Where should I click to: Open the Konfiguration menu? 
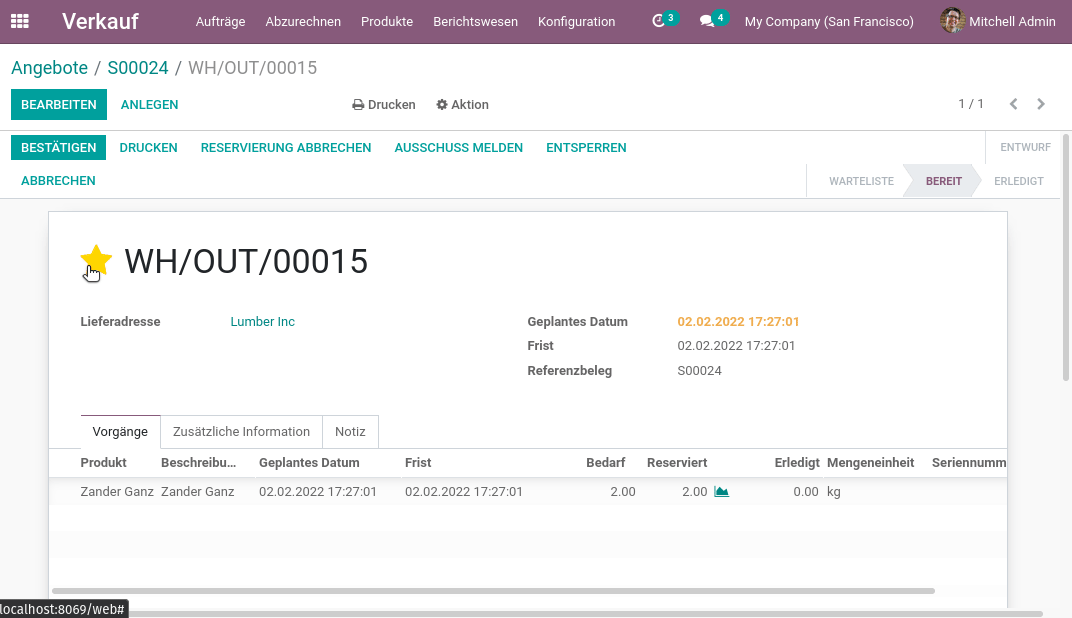(576, 21)
